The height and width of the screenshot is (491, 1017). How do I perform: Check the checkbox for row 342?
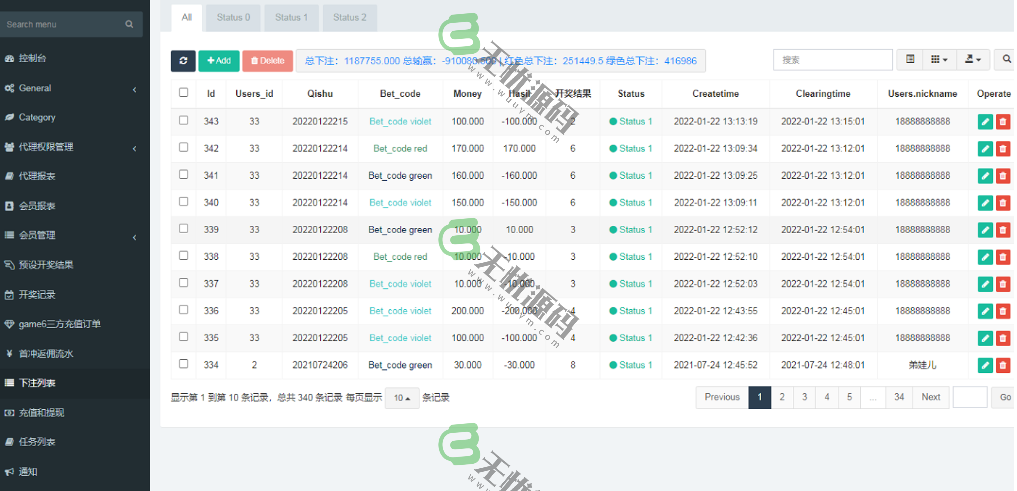pos(183,148)
